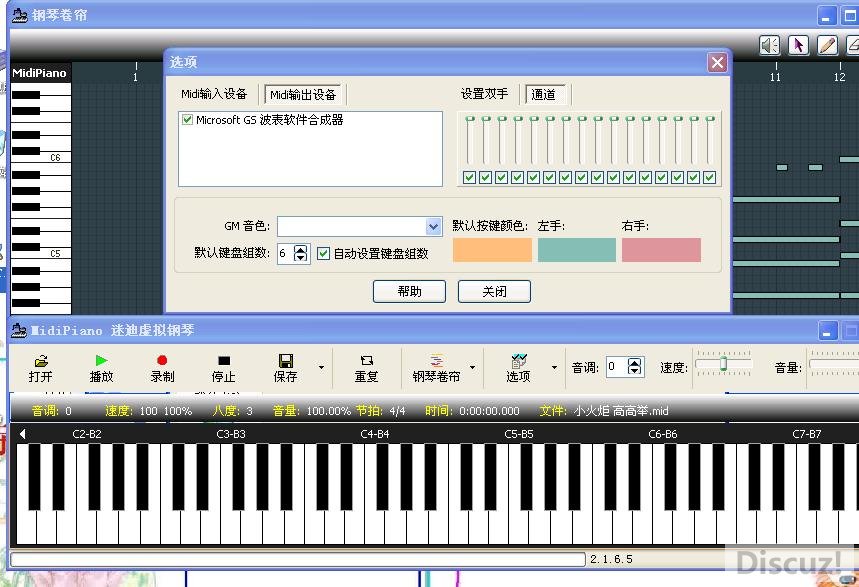Click measure 11 marker on Piano Roll ruler
Screen dimensions: 859x587
(775, 76)
